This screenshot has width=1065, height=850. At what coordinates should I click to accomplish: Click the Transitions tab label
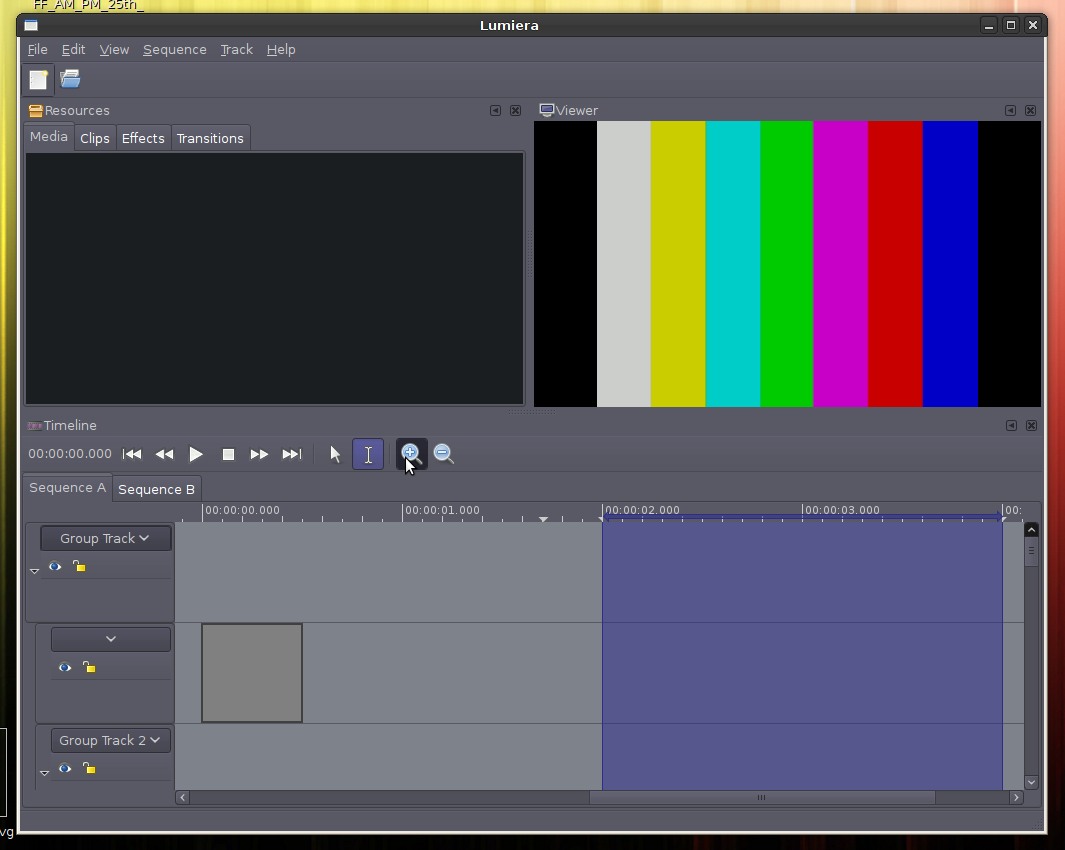click(x=210, y=138)
